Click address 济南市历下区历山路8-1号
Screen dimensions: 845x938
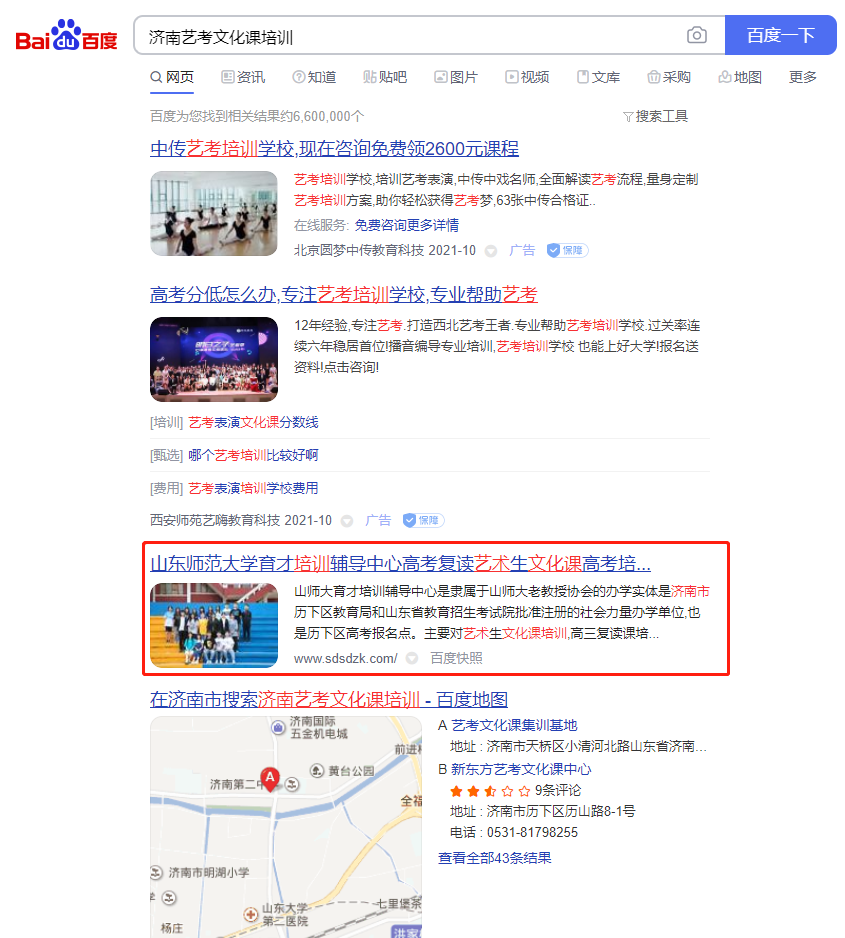(561, 812)
